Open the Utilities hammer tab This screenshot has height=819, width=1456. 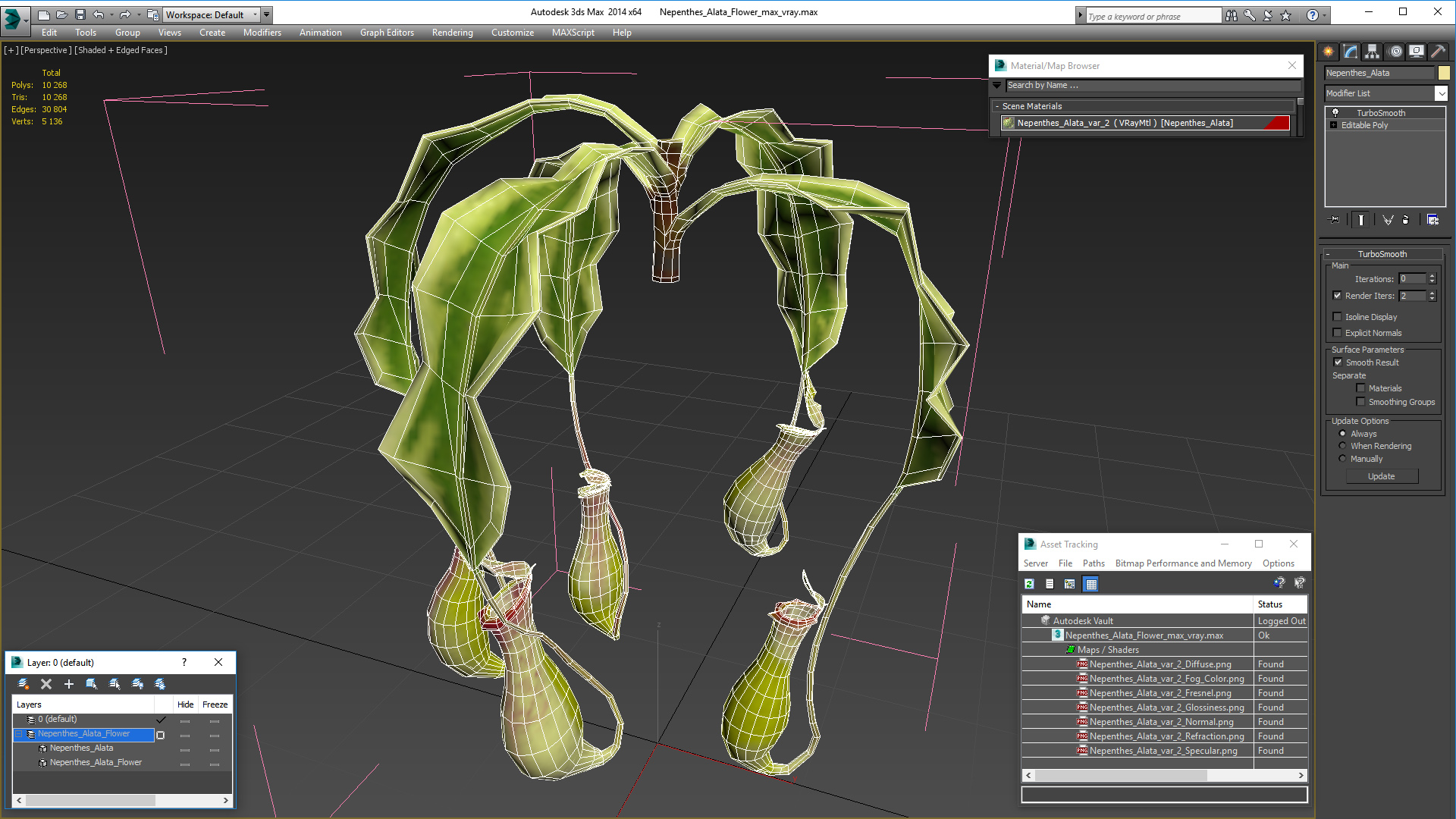[x=1439, y=52]
